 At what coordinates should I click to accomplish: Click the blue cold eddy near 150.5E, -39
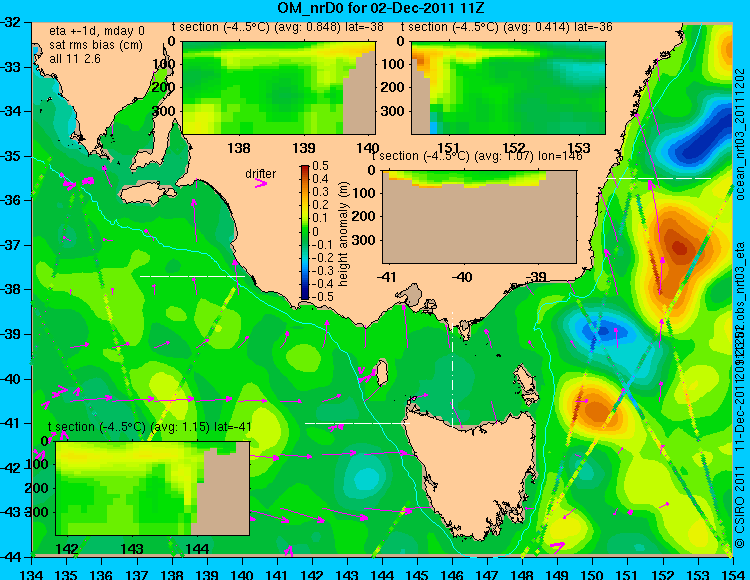pyautogui.click(x=605, y=330)
